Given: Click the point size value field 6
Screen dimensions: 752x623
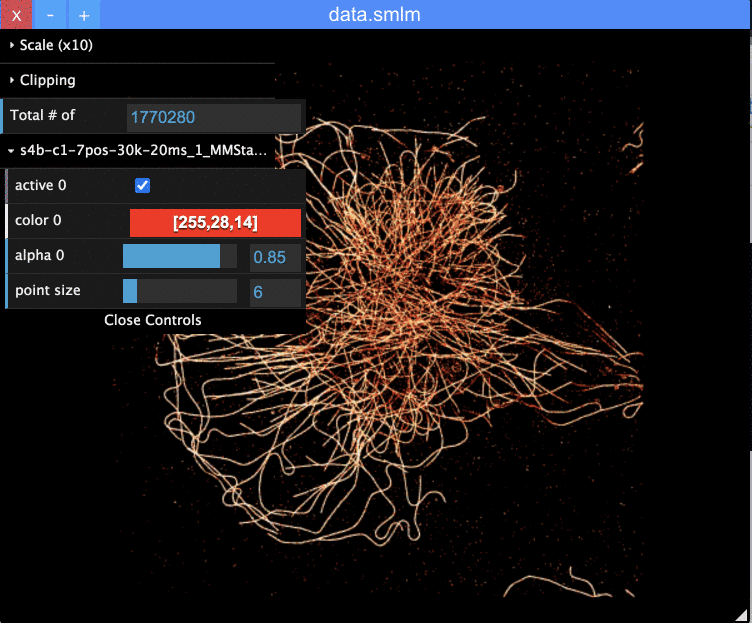Looking at the screenshot, I should (275, 292).
